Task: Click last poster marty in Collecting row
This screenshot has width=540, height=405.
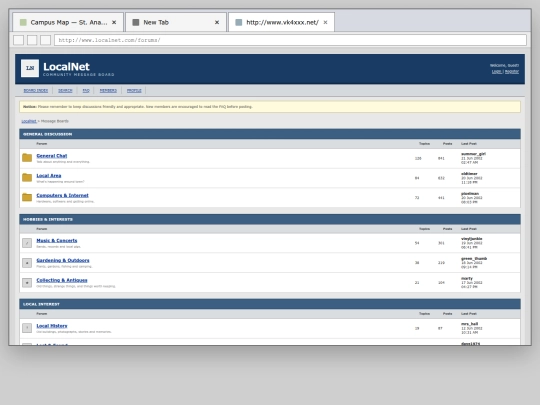Action: click(x=467, y=278)
